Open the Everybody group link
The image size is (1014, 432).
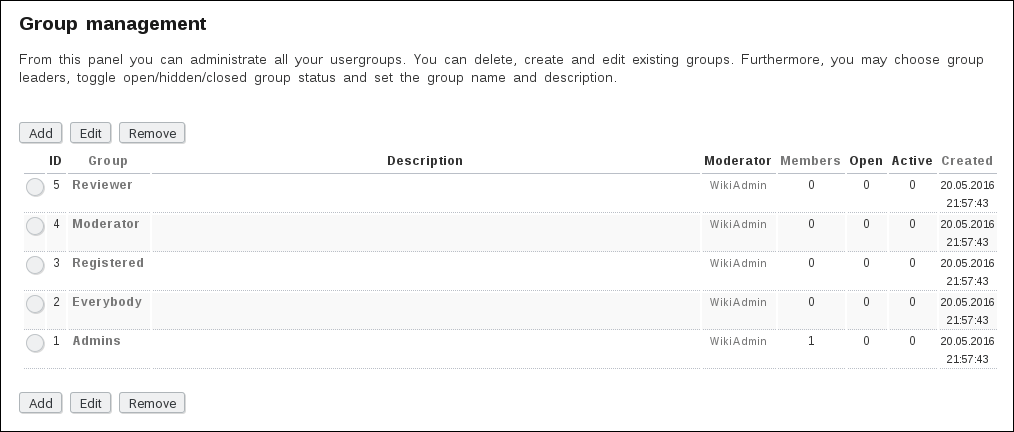[x=107, y=302]
